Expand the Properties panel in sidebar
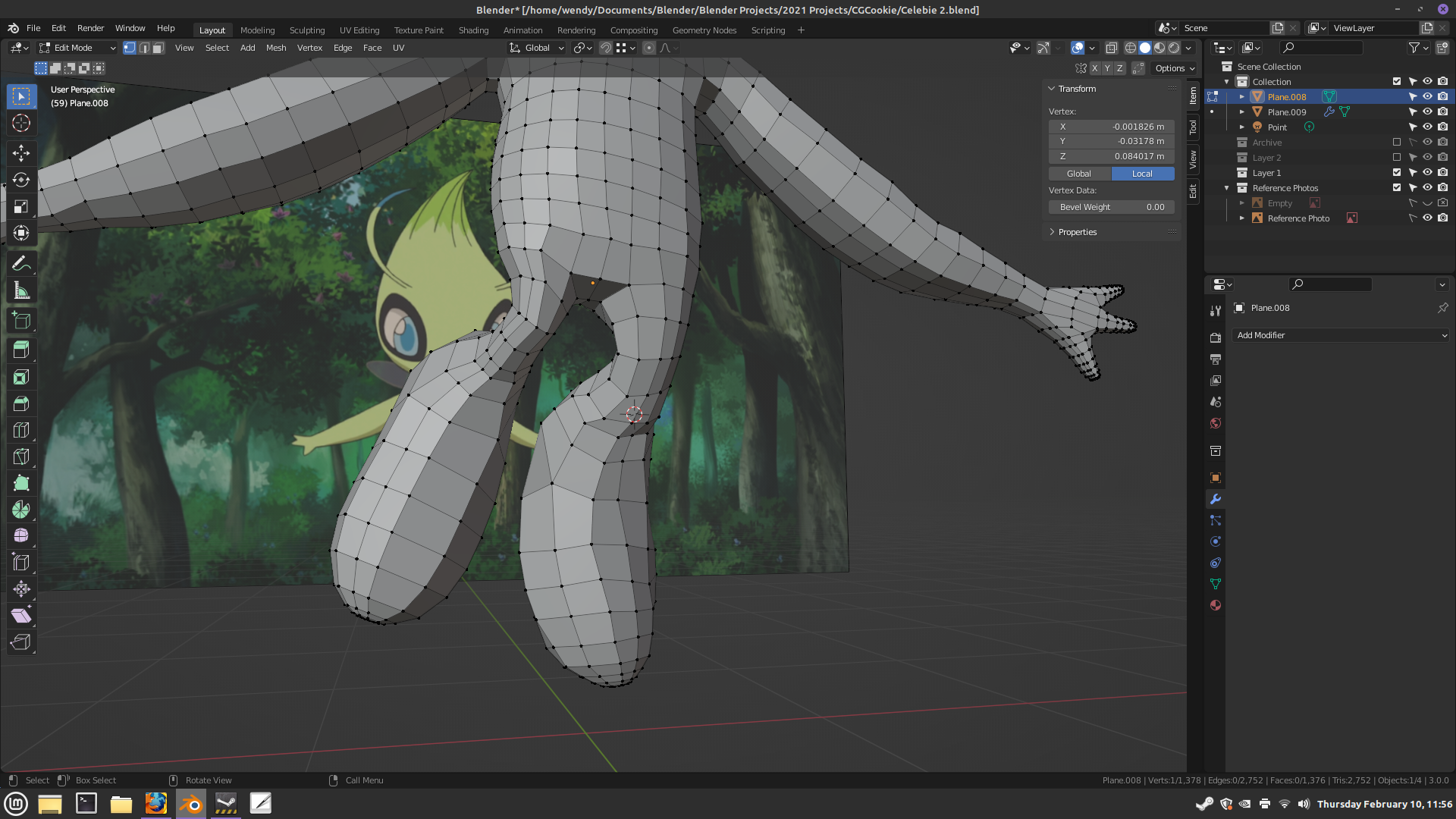This screenshot has height=819, width=1456. pos(1078,232)
